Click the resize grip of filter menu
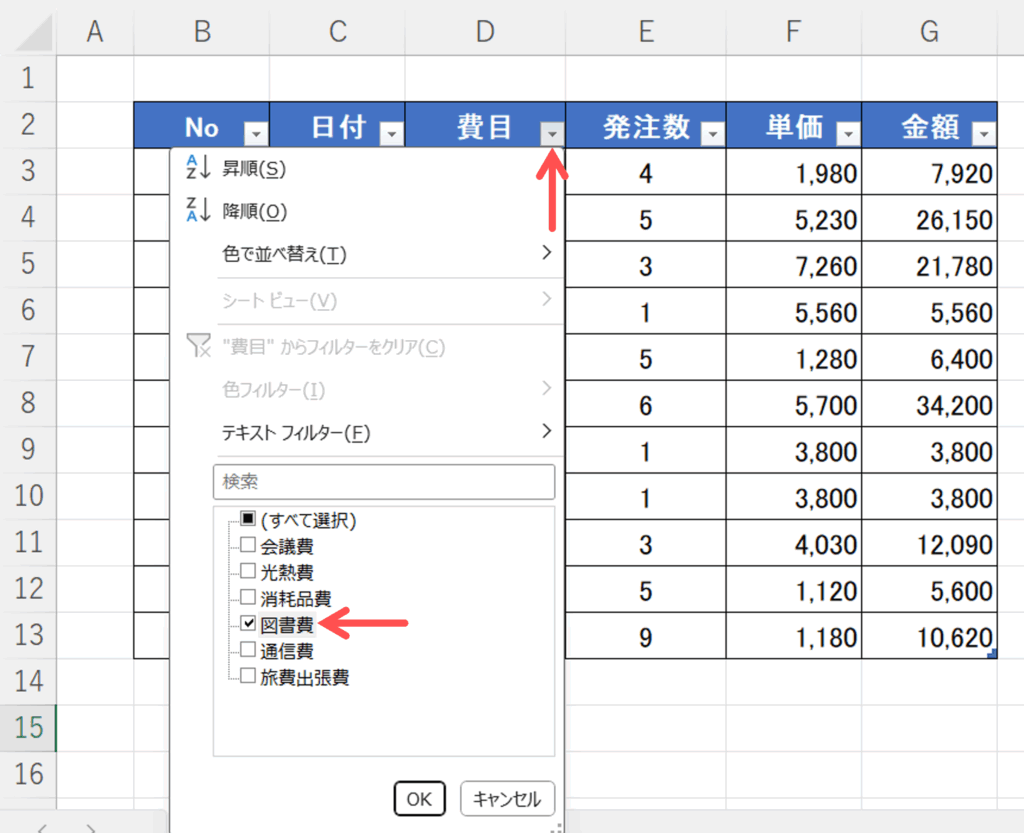The image size is (1024, 833). click(556, 826)
